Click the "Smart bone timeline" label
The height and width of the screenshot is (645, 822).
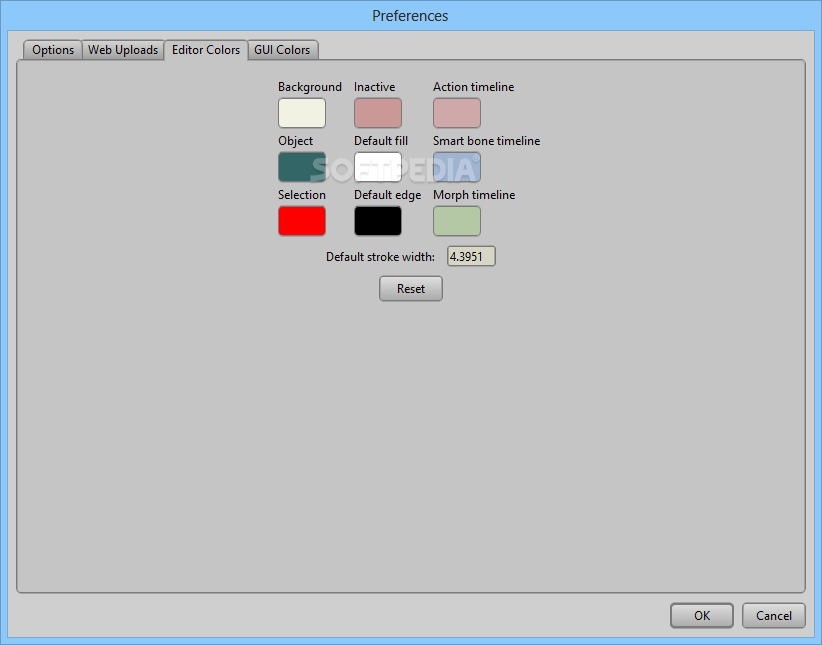click(486, 141)
